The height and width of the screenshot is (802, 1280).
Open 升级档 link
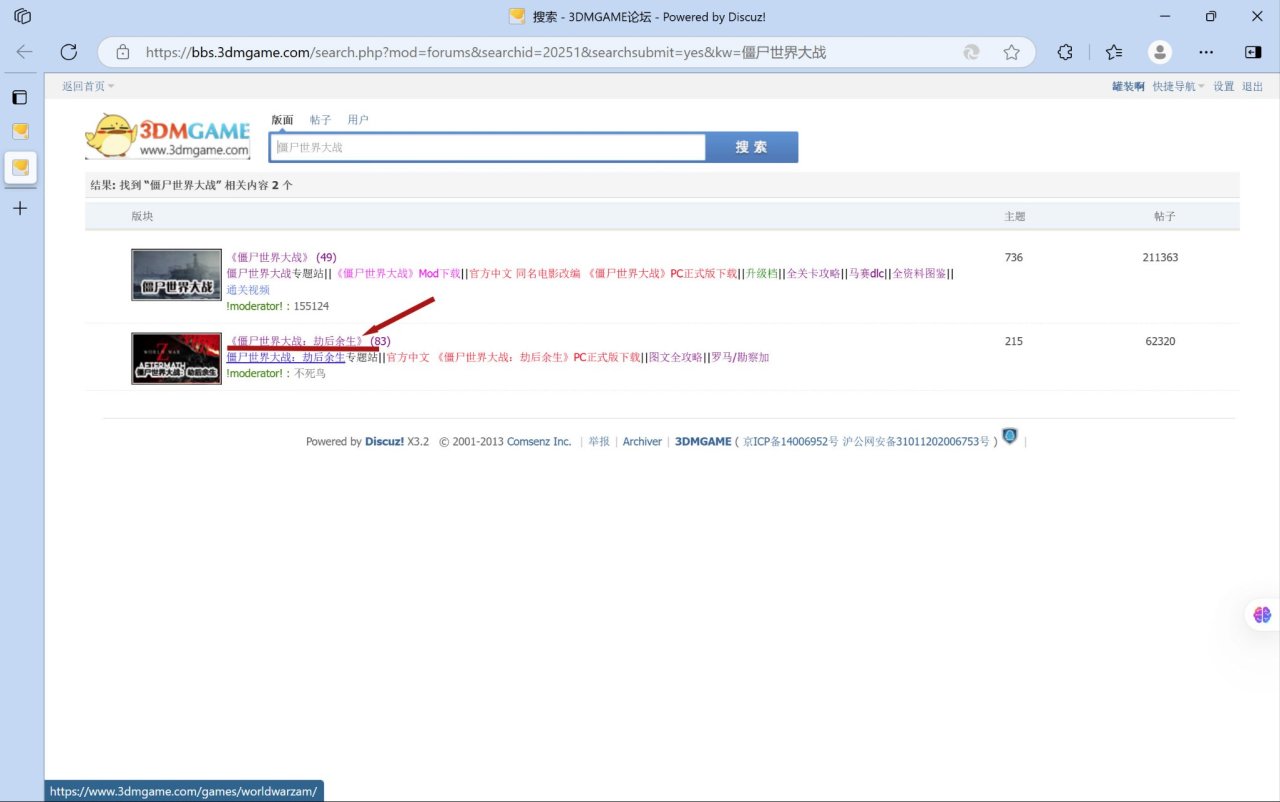pos(762,273)
